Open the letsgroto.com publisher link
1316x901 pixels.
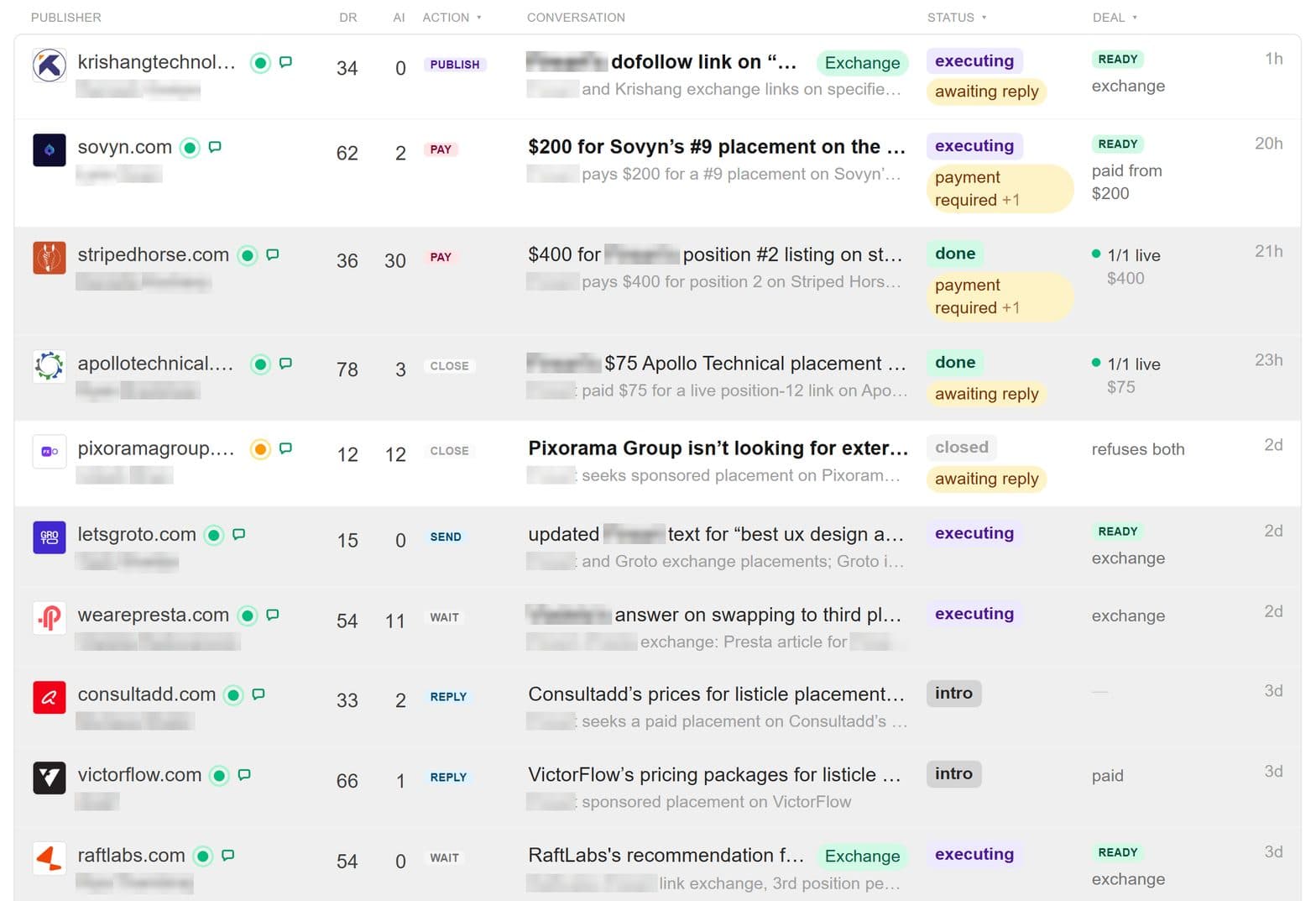137,534
